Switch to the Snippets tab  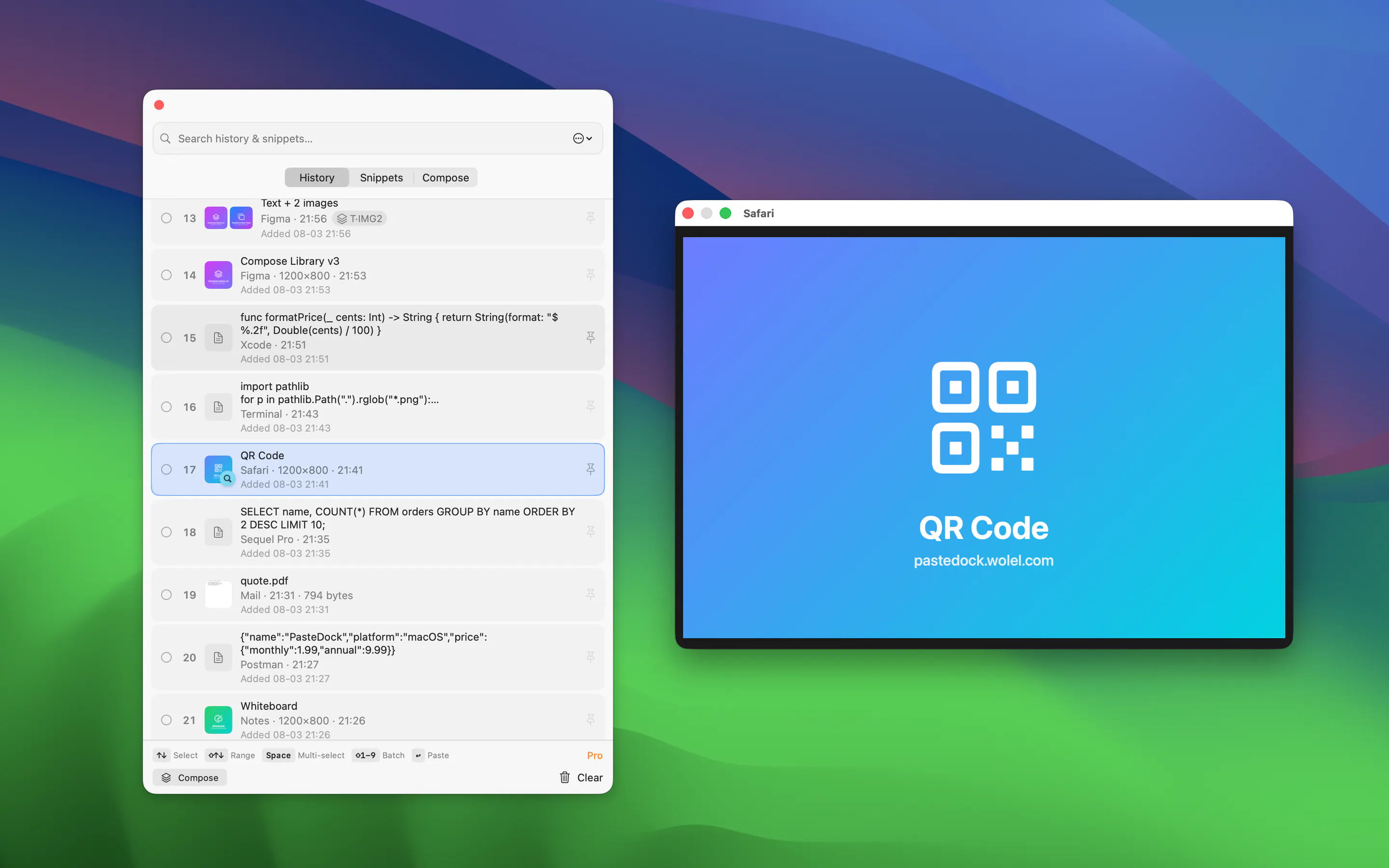click(381, 177)
